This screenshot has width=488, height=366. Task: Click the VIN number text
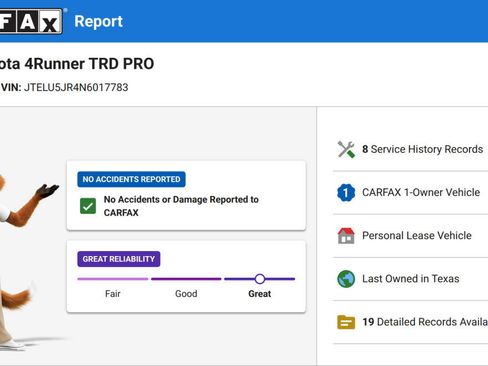(x=76, y=87)
